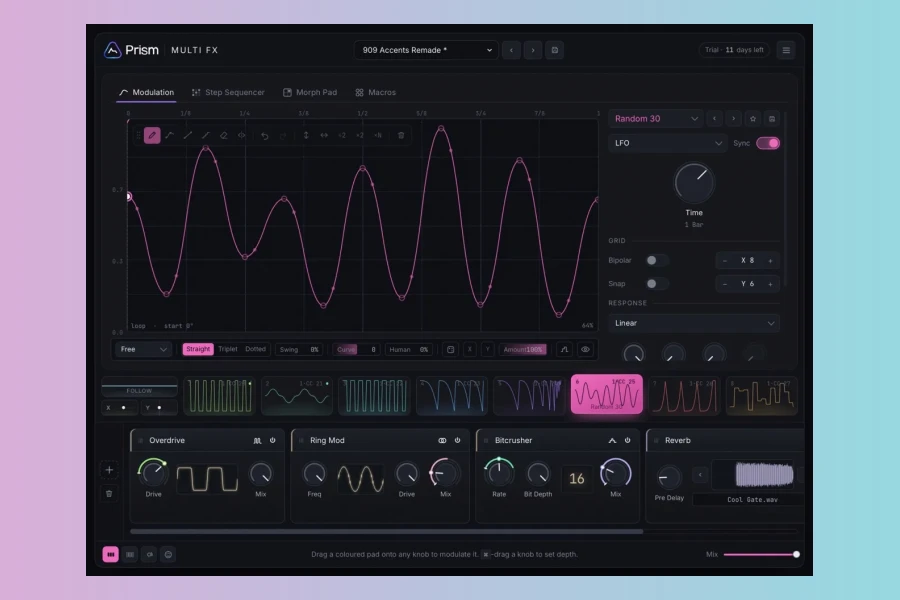
Task: Toggle the Snap switch
Action: (x=657, y=284)
